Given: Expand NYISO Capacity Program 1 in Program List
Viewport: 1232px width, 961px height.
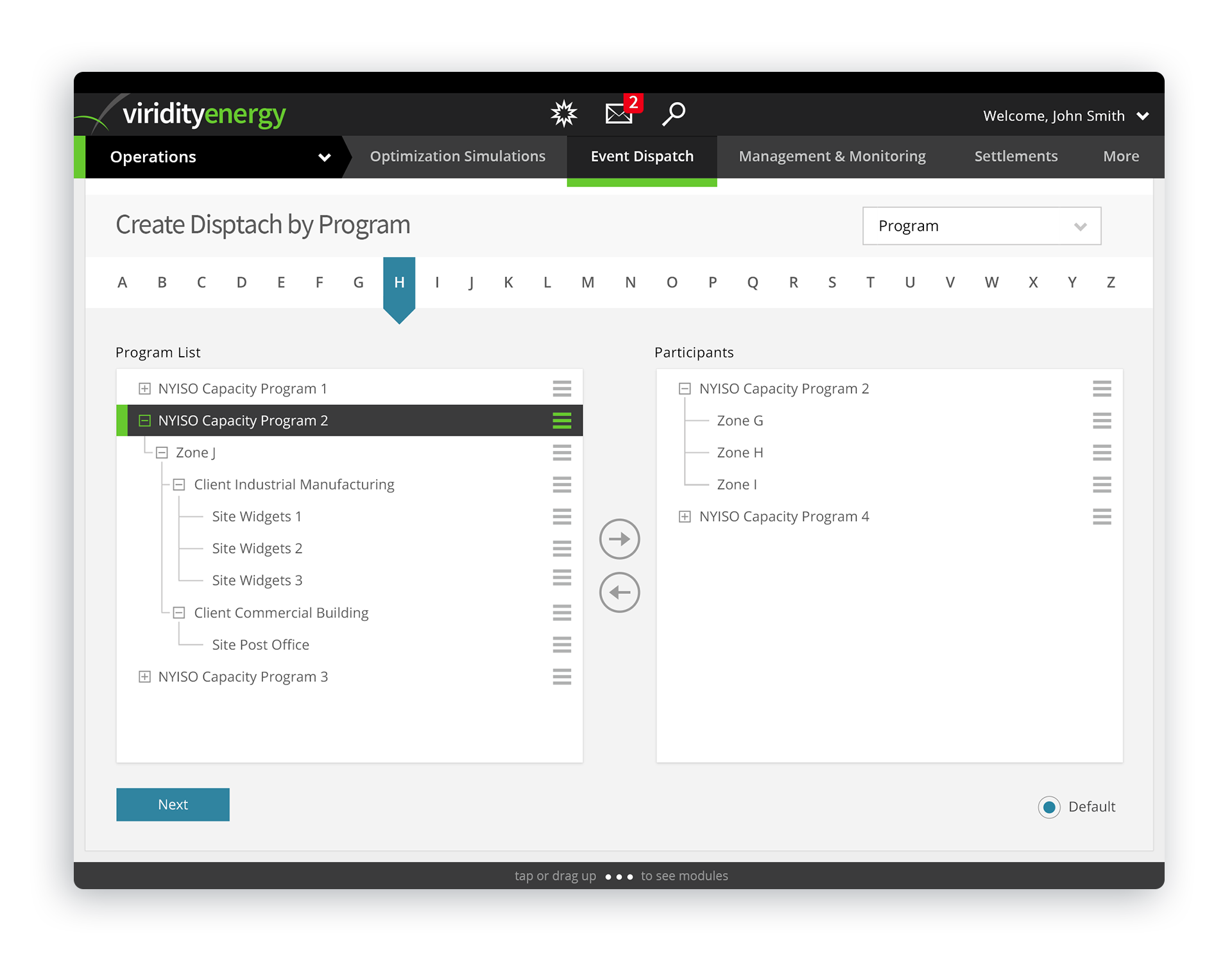Looking at the screenshot, I should [x=144, y=389].
